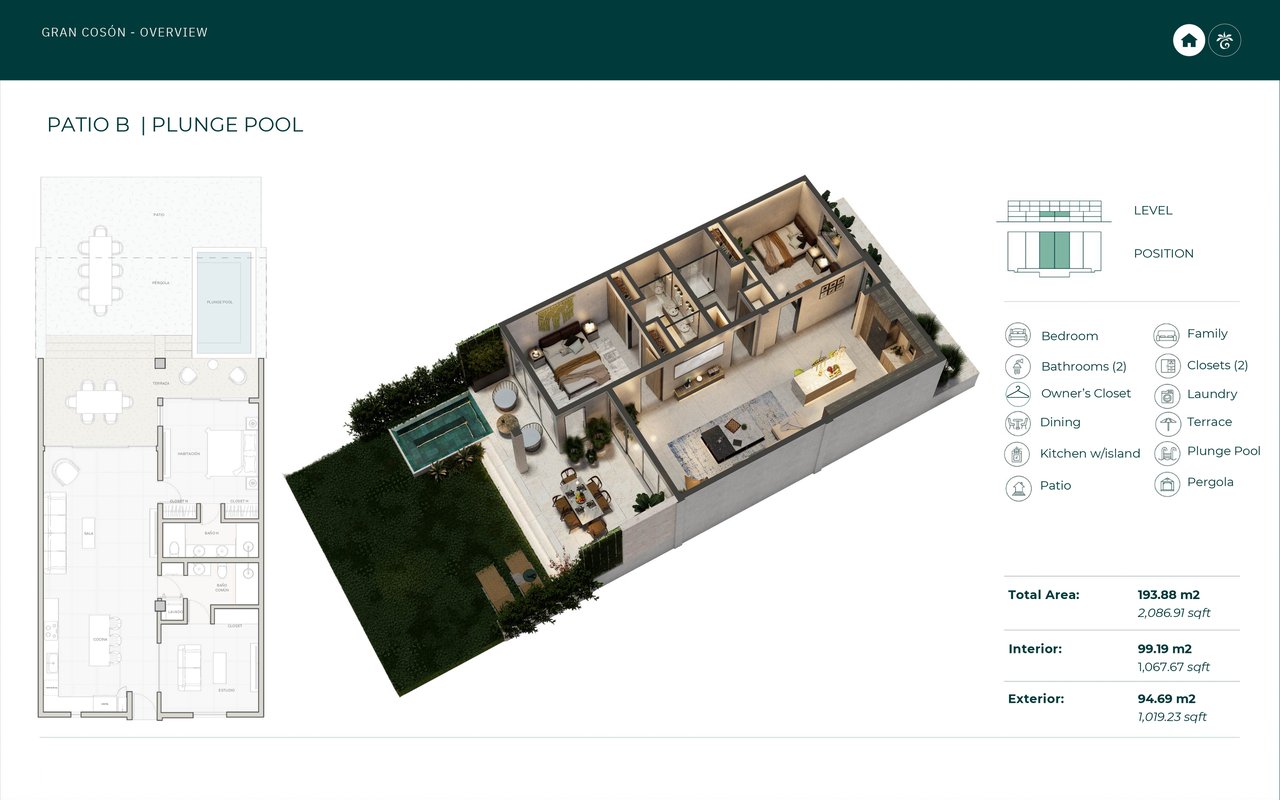Click the Owner's Closet hanger icon

coord(1018,394)
